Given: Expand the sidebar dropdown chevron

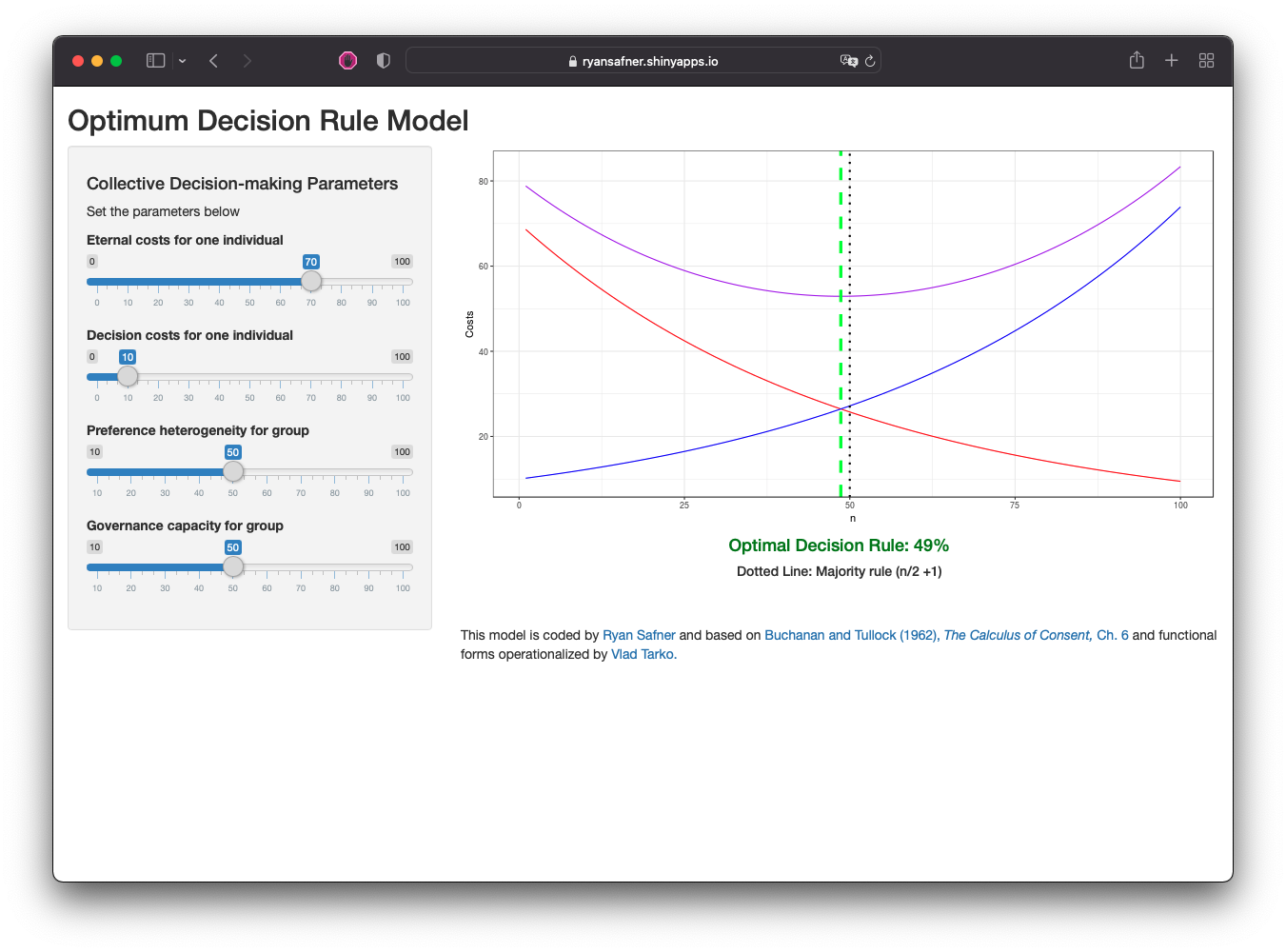Looking at the screenshot, I should pos(182,61).
